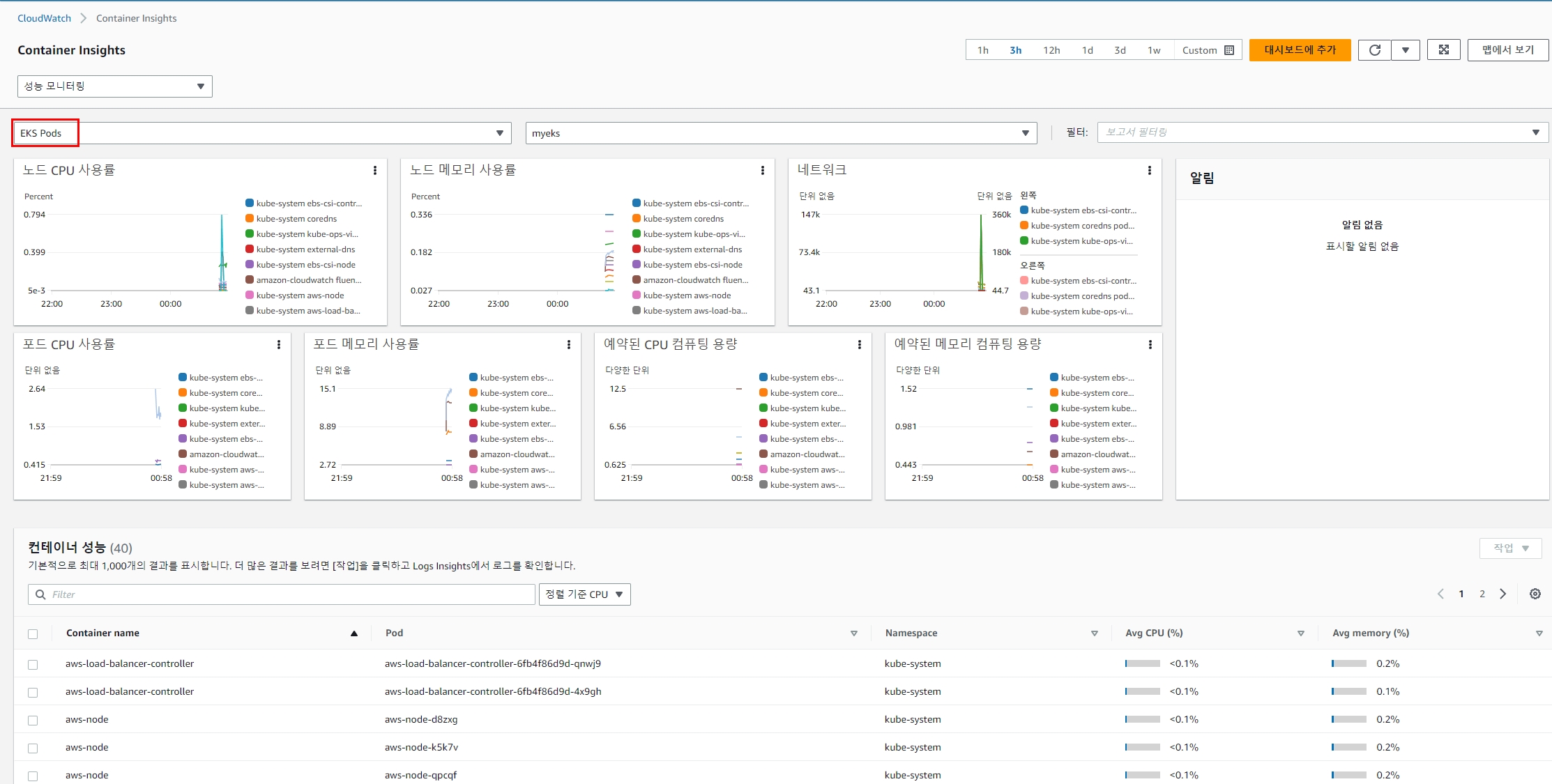
Task: Click kube-system coredns orange legend swatch
Action: point(250,219)
